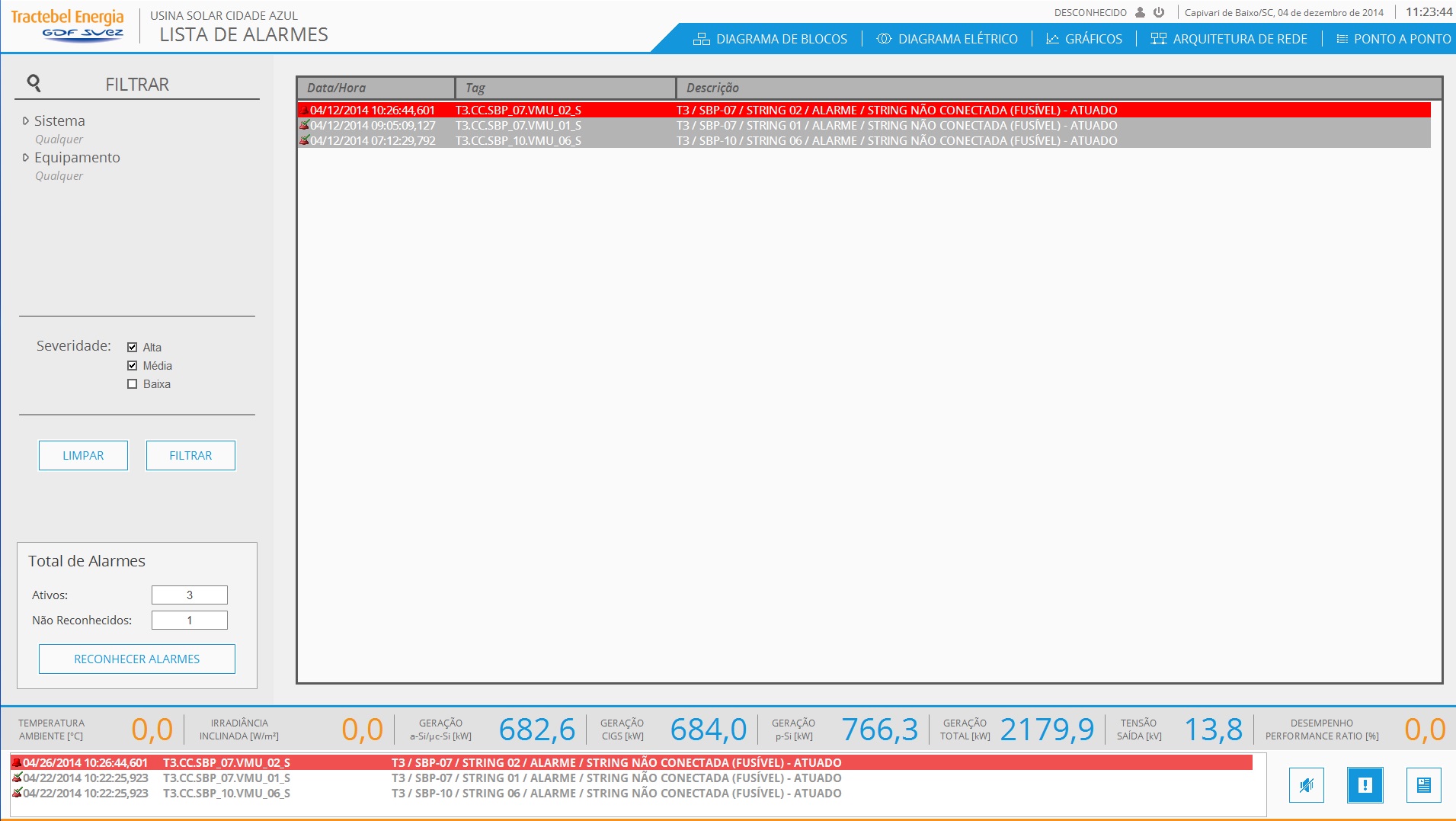
Task: Expand the Equipamento filter tree
Action: 26,157
